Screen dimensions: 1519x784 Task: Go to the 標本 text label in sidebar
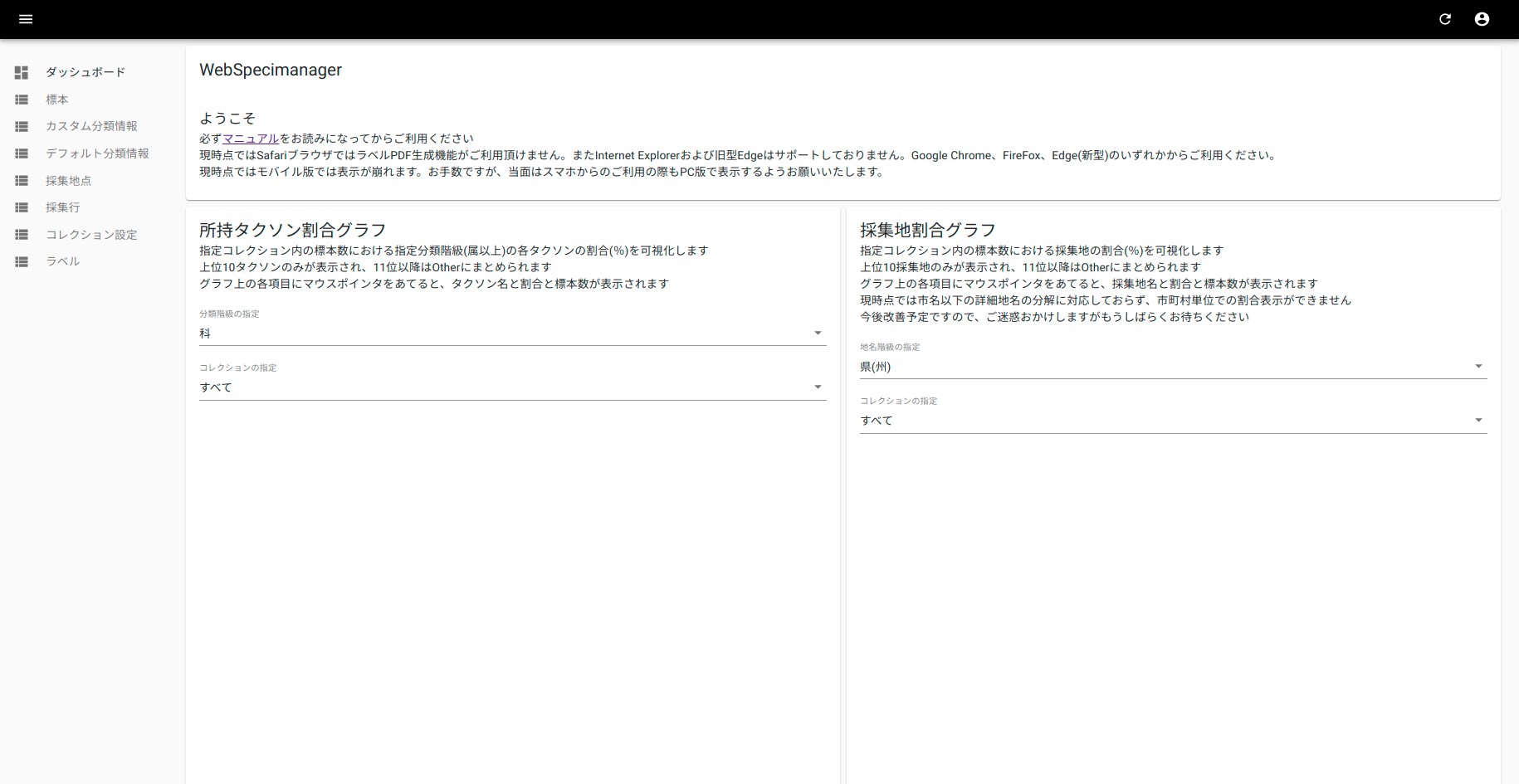[57, 100]
